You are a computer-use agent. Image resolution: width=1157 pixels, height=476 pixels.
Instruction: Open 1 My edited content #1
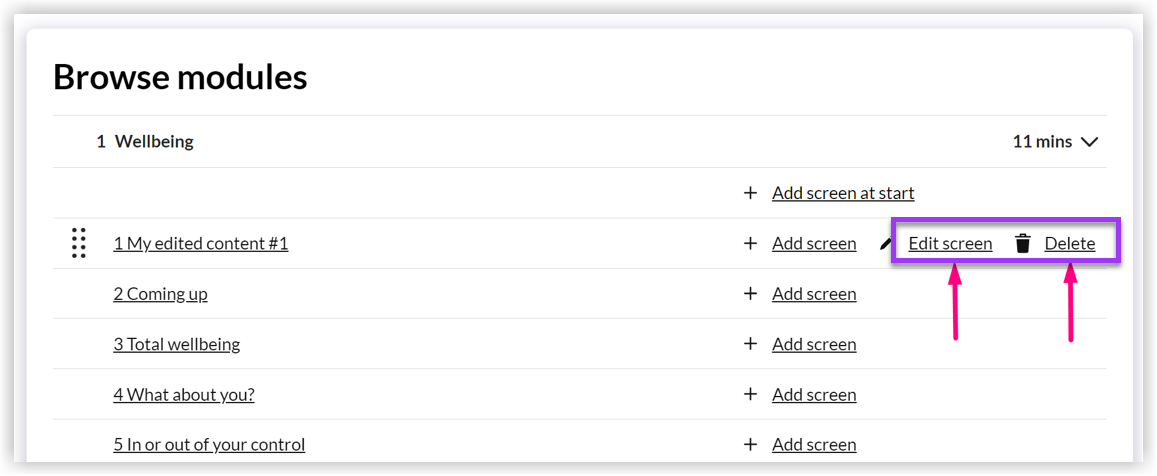[x=201, y=244]
